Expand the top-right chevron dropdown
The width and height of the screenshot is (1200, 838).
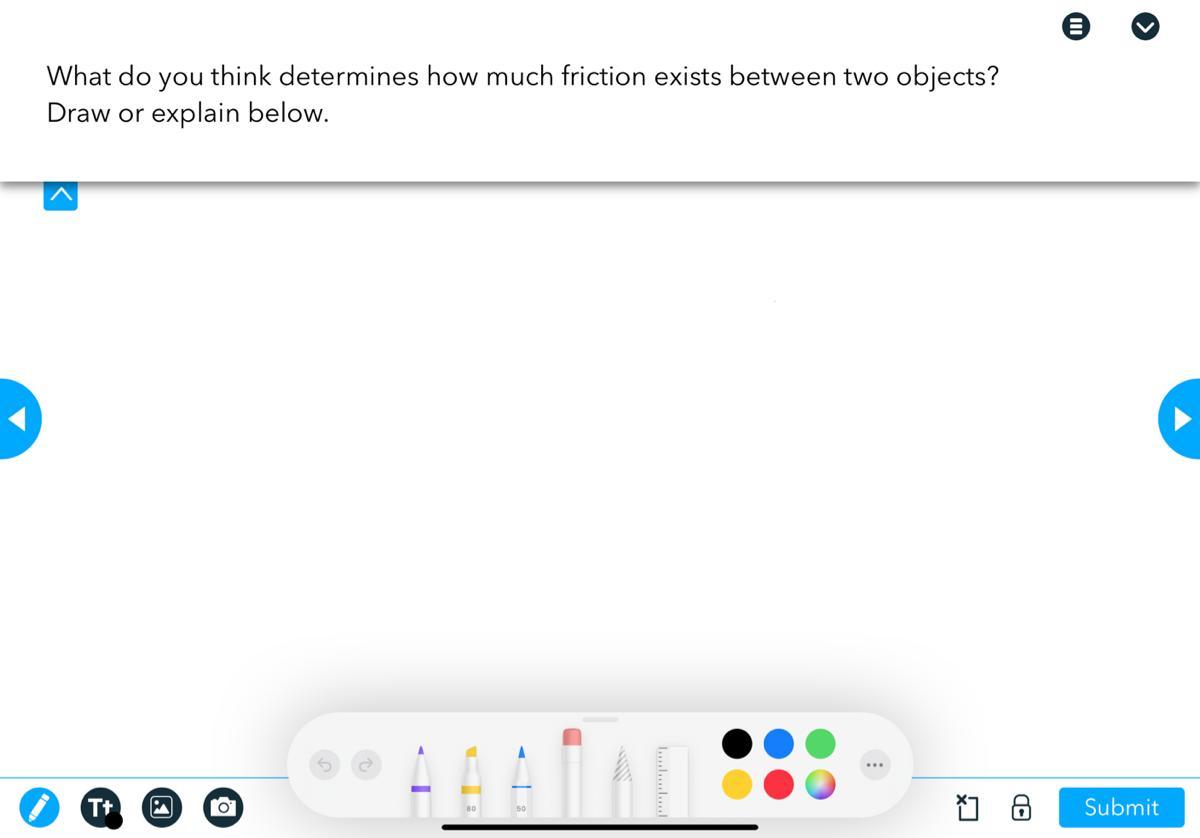tap(1145, 27)
